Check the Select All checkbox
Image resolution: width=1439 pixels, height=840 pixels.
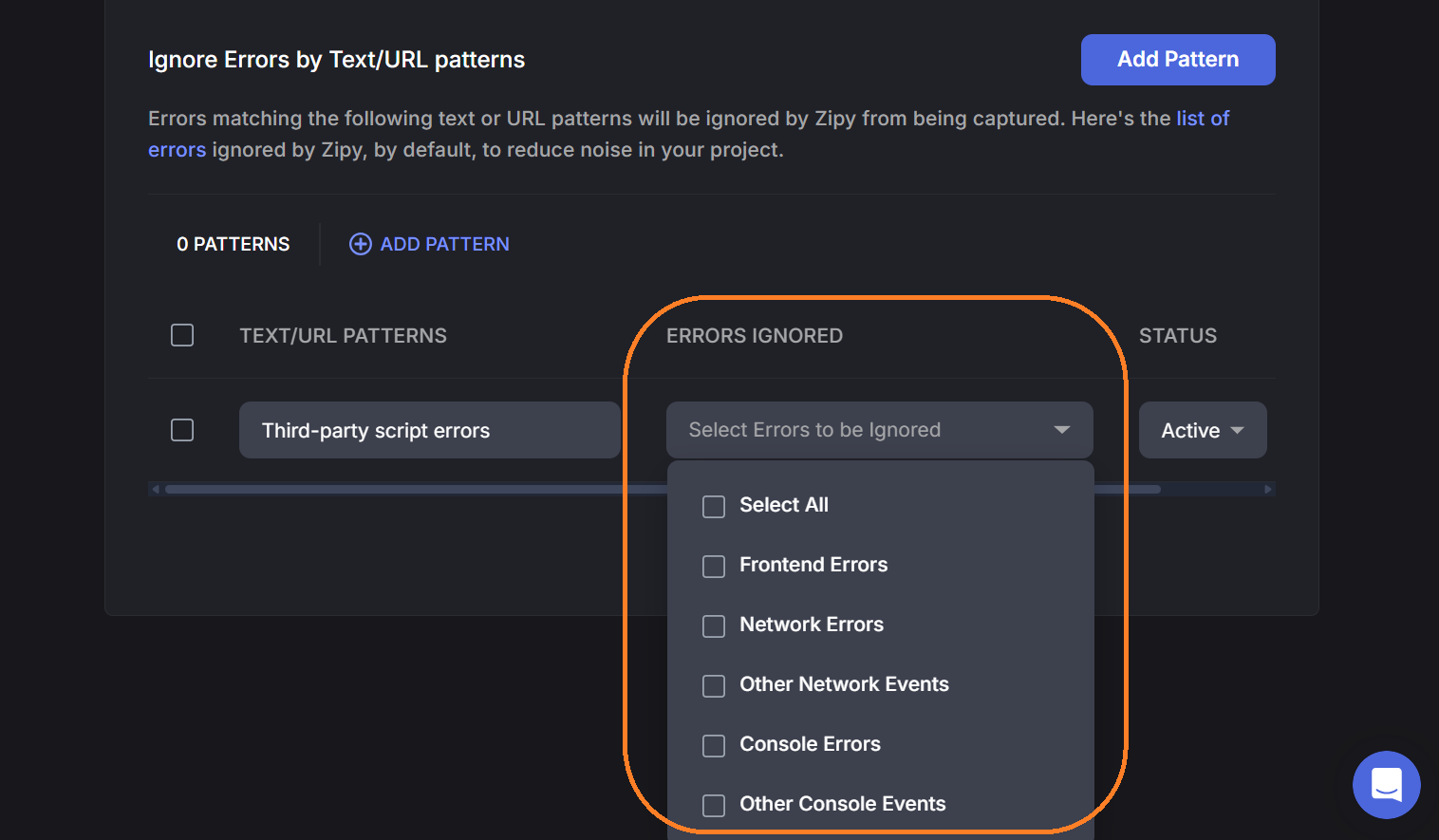coord(714,506)
